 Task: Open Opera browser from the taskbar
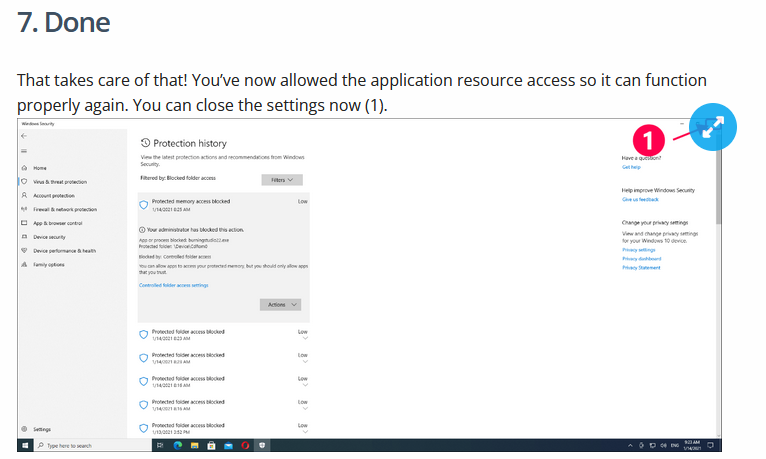pyautogui.click(x=244, y=445)
